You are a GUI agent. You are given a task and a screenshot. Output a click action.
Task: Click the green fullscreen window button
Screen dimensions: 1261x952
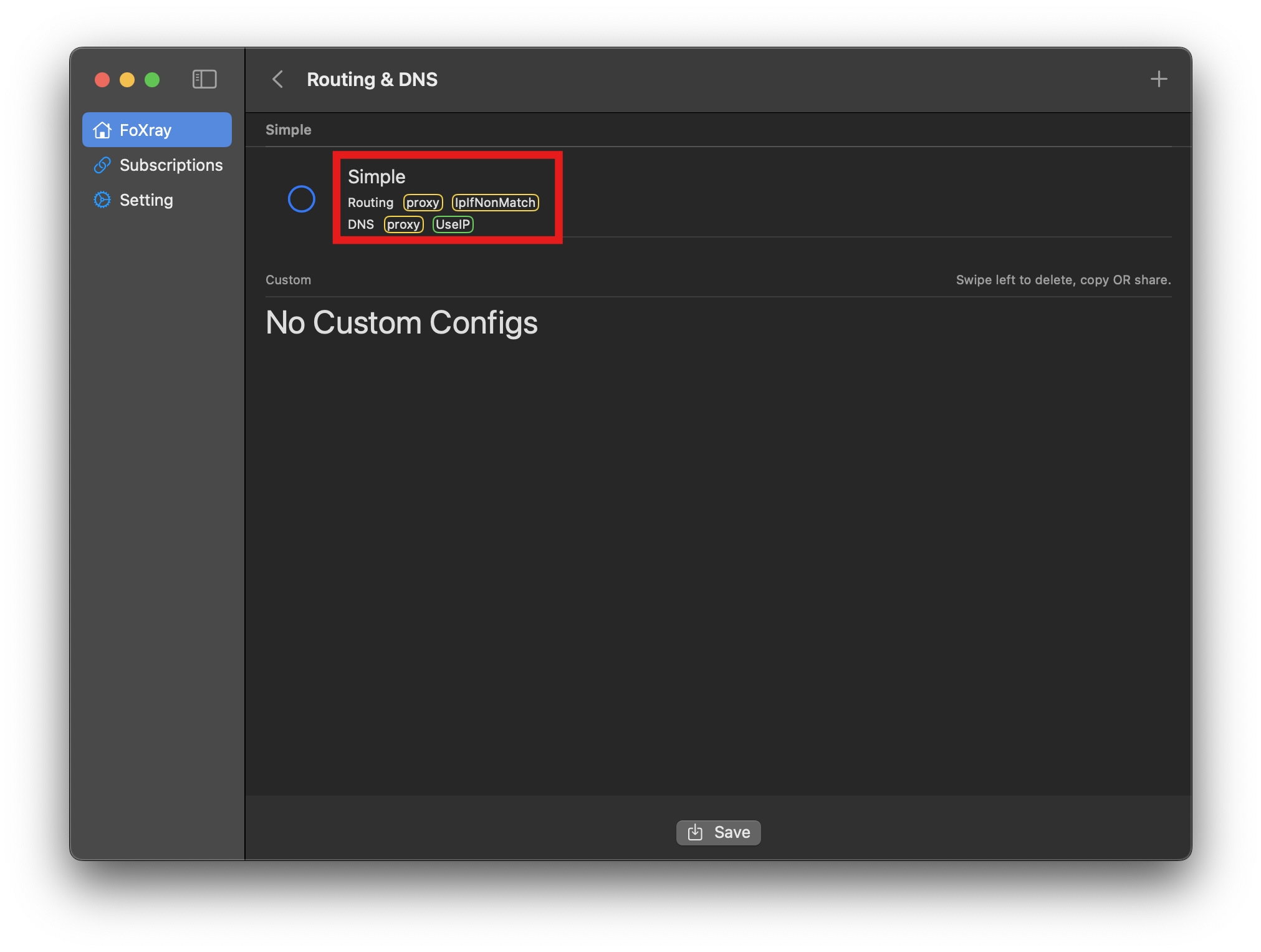click(x=152, y=80)
